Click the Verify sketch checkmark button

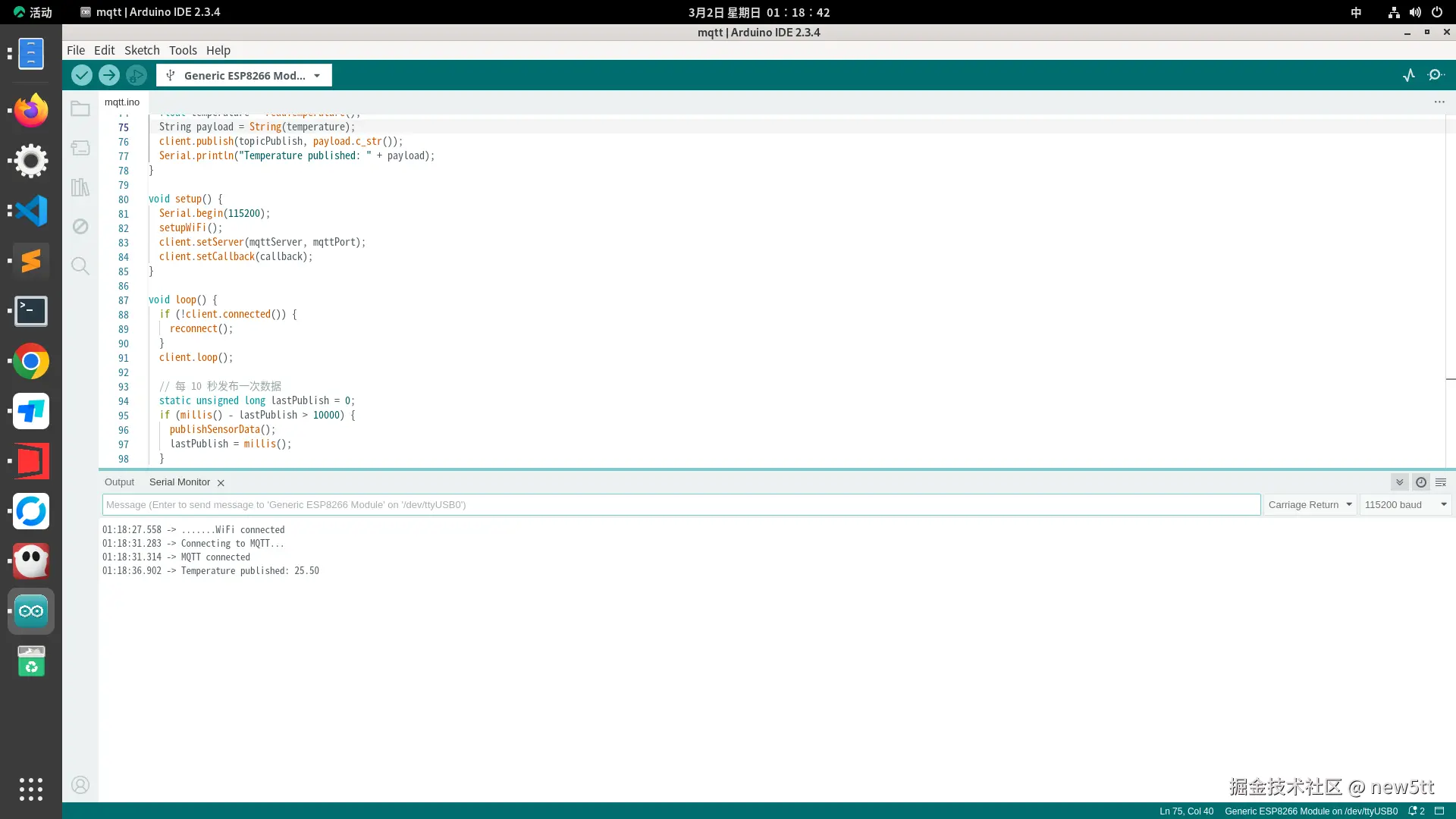click(82, 75)
